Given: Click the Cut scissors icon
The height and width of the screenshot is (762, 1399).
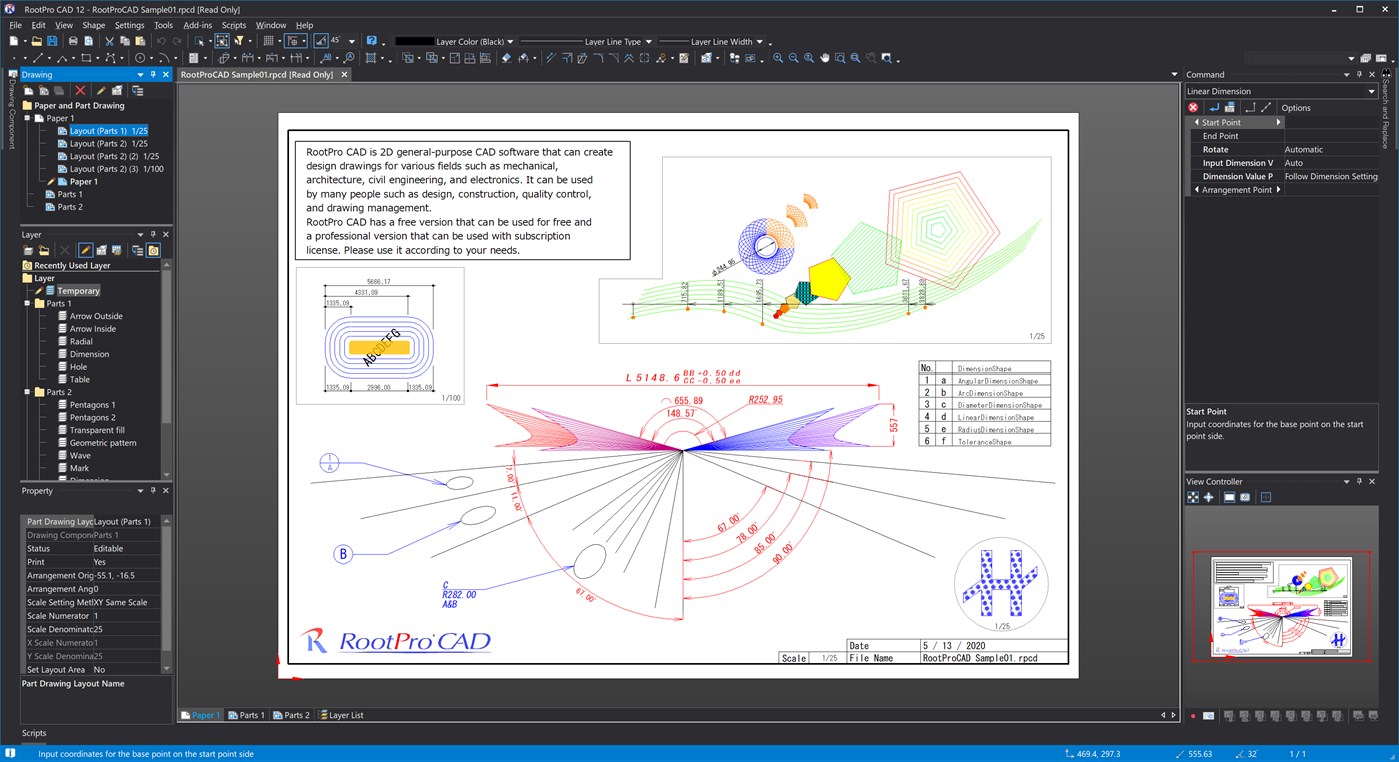Looking at the screenshot, I should [x=110, y=41].
